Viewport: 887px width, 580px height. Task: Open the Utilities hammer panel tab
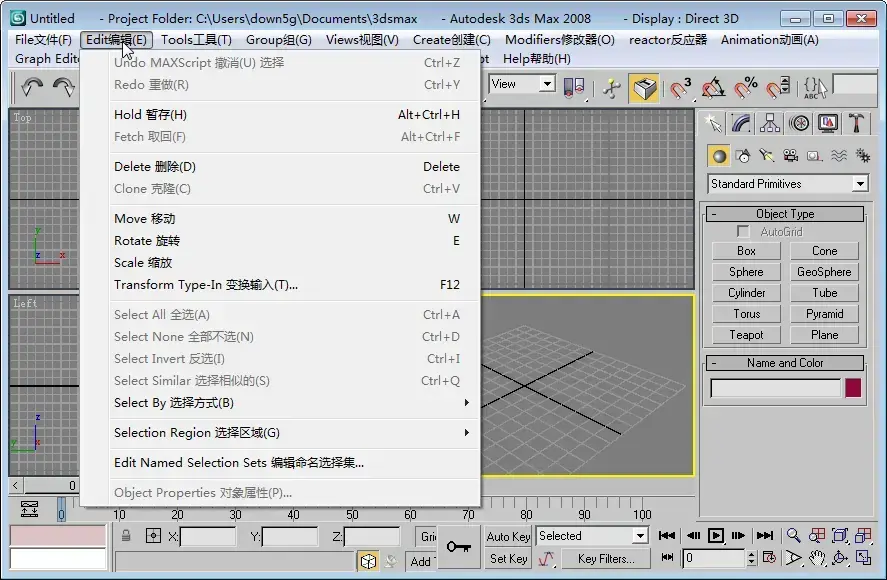tap(856, 123)
